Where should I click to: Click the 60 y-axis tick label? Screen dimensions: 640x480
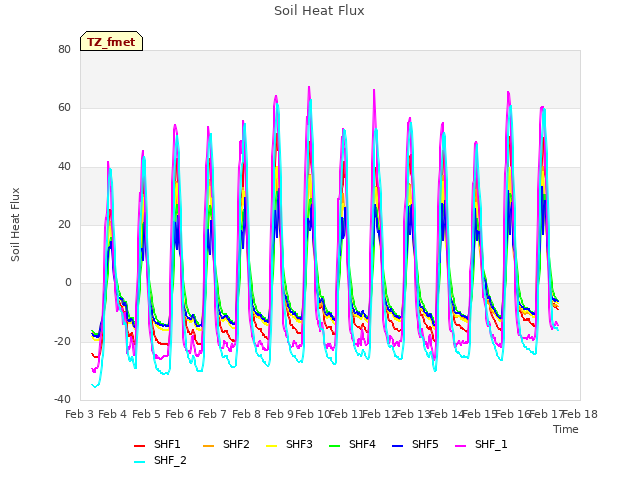pyautogui.click(x=64, y=108)
